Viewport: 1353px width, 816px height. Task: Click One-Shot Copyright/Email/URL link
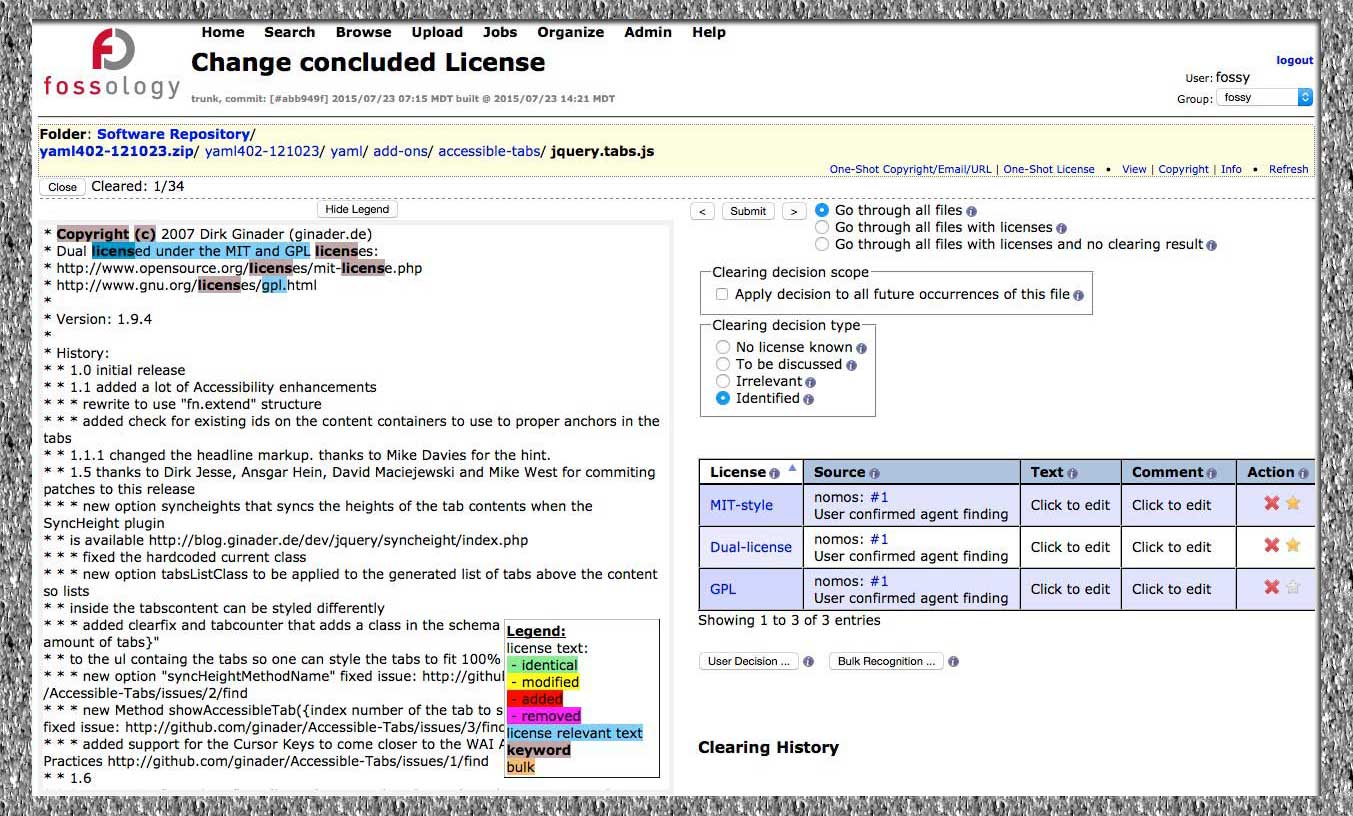point(911,169)
